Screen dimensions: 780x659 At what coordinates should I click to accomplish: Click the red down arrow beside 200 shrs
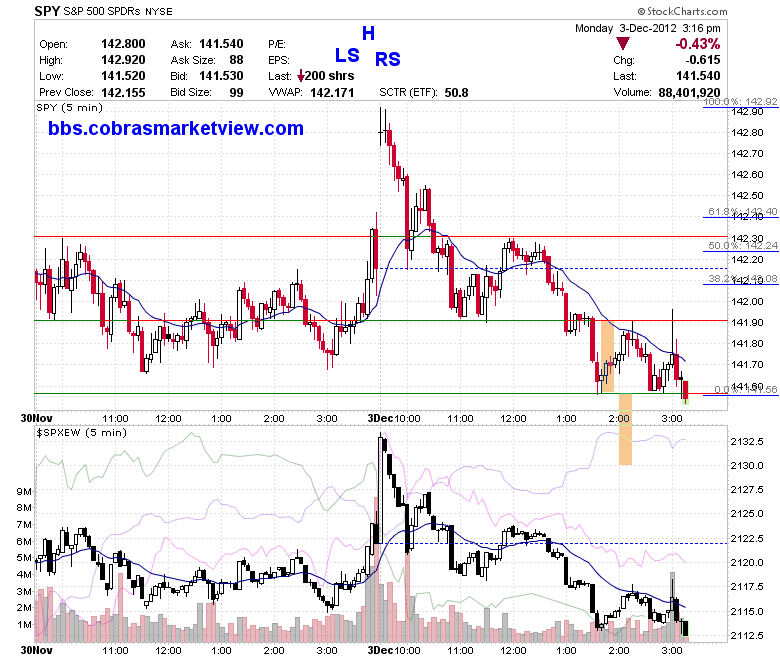point(300,76)
